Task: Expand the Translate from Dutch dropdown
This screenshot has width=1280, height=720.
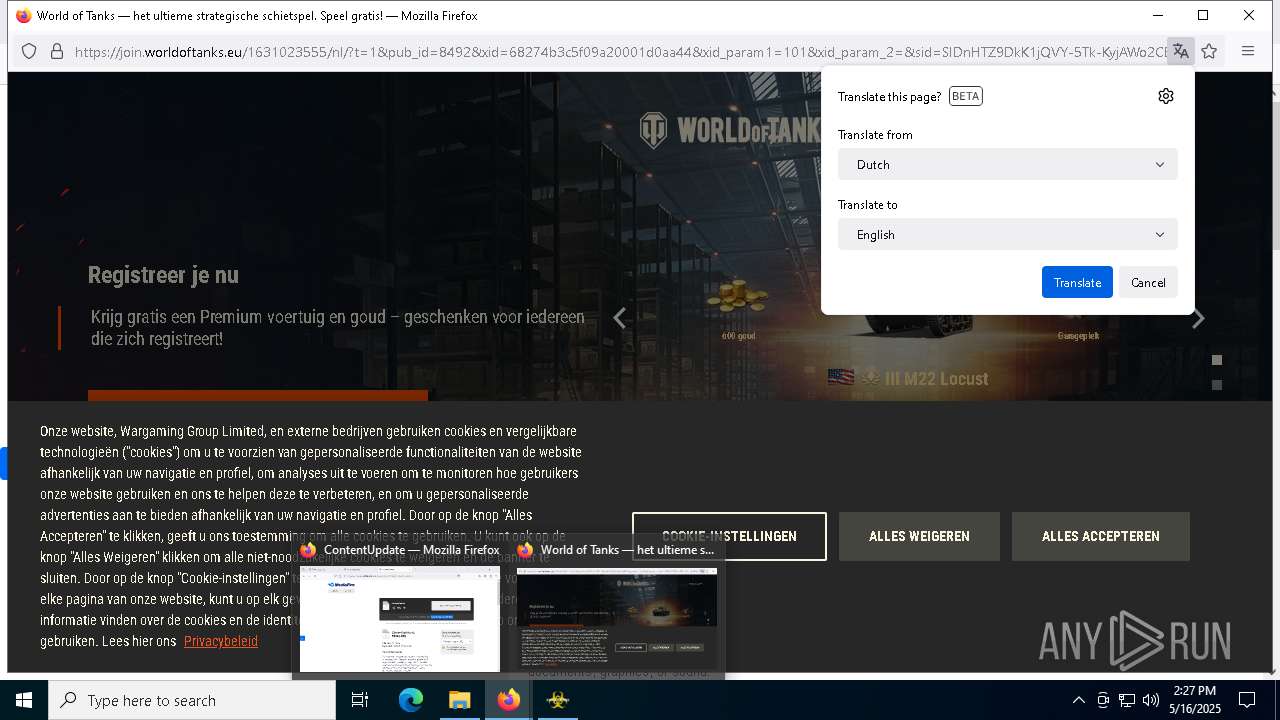Action: tap(1008, 164)
